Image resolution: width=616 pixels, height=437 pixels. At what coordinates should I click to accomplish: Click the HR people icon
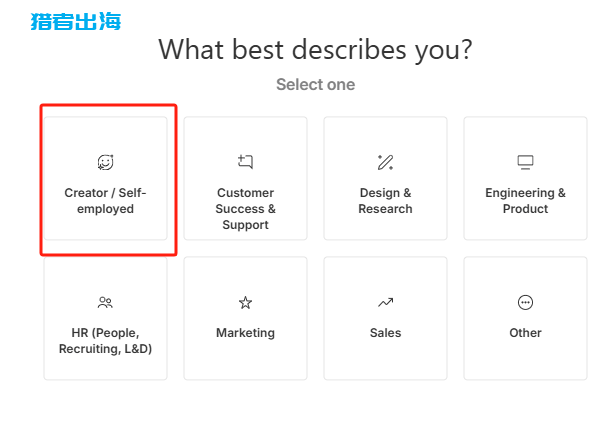point(105,302)
